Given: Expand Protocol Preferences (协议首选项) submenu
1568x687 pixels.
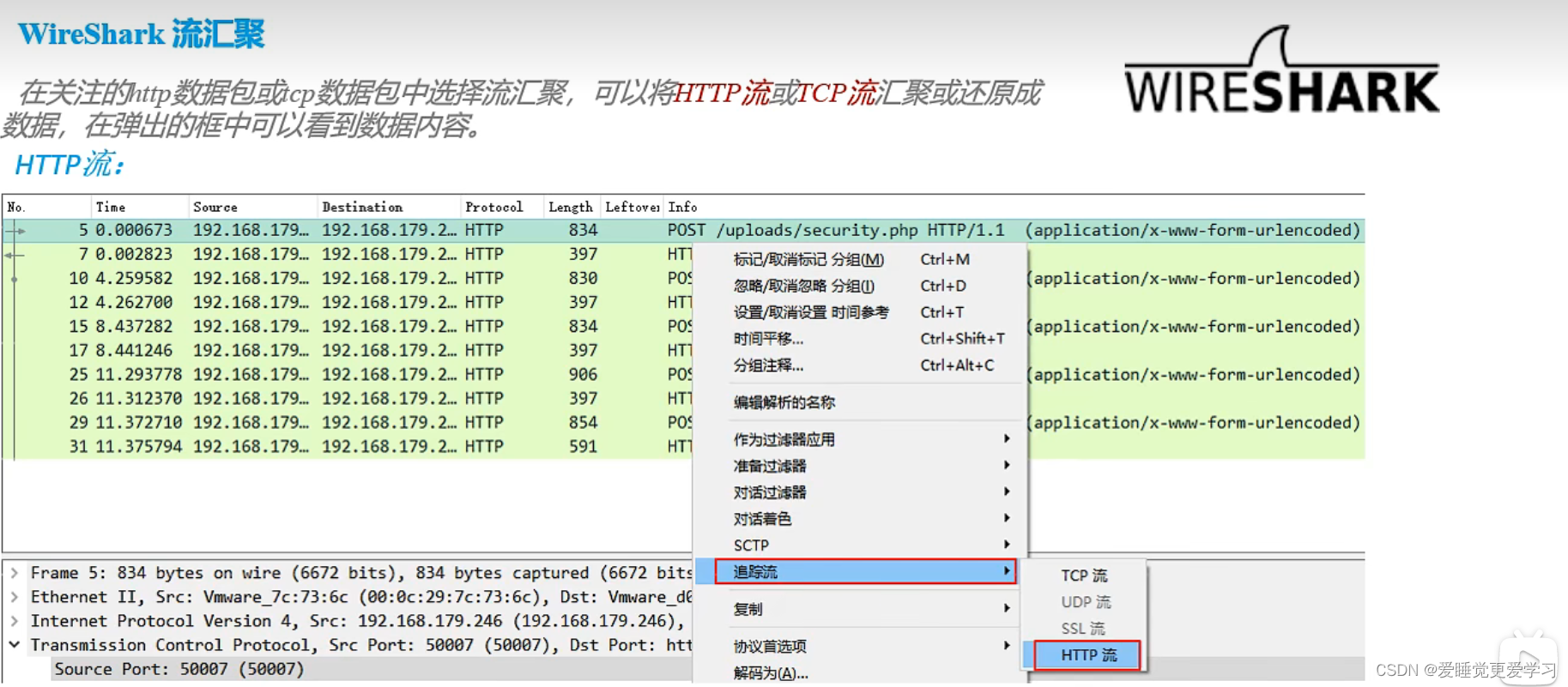Looking at the screenshot, I should click(859, 646).
